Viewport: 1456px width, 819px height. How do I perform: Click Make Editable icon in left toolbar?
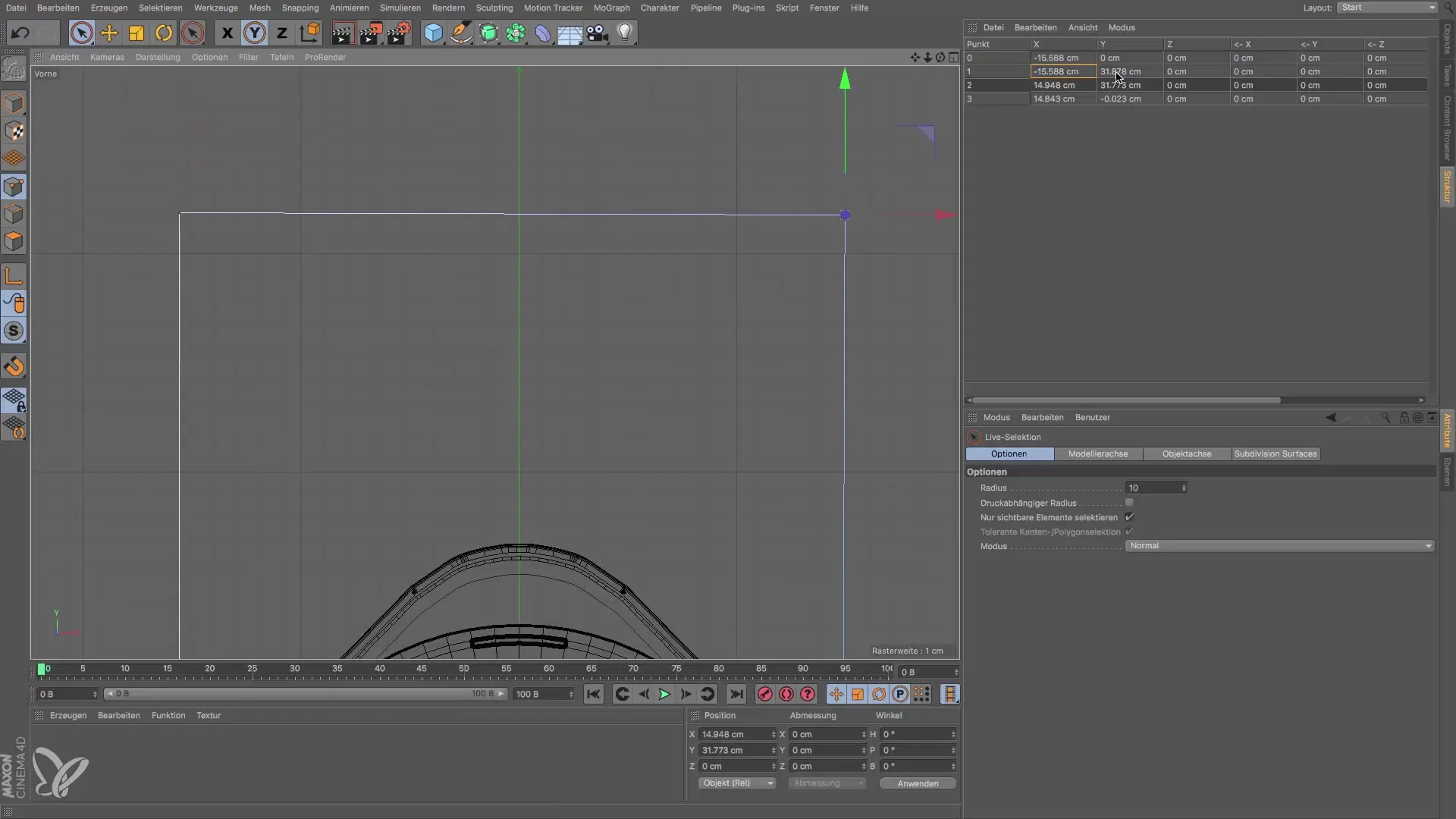[x=14, y=69]
